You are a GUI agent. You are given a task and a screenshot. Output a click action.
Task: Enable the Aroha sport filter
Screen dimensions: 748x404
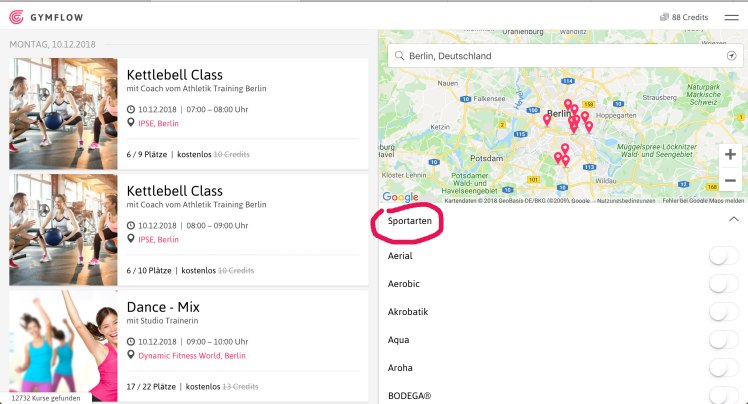click(x=722, y=368)
